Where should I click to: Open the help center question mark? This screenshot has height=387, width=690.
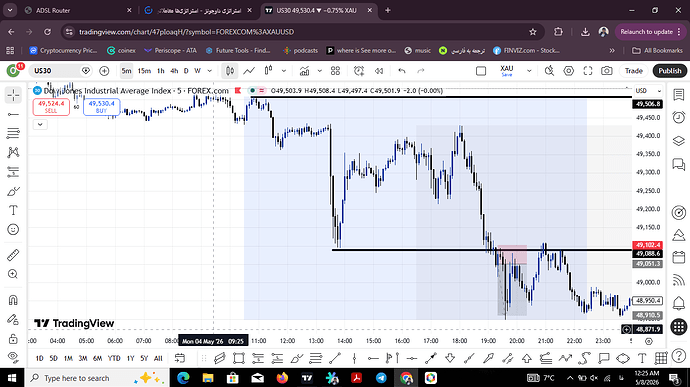pyautogui.click(x=679, y=355)
